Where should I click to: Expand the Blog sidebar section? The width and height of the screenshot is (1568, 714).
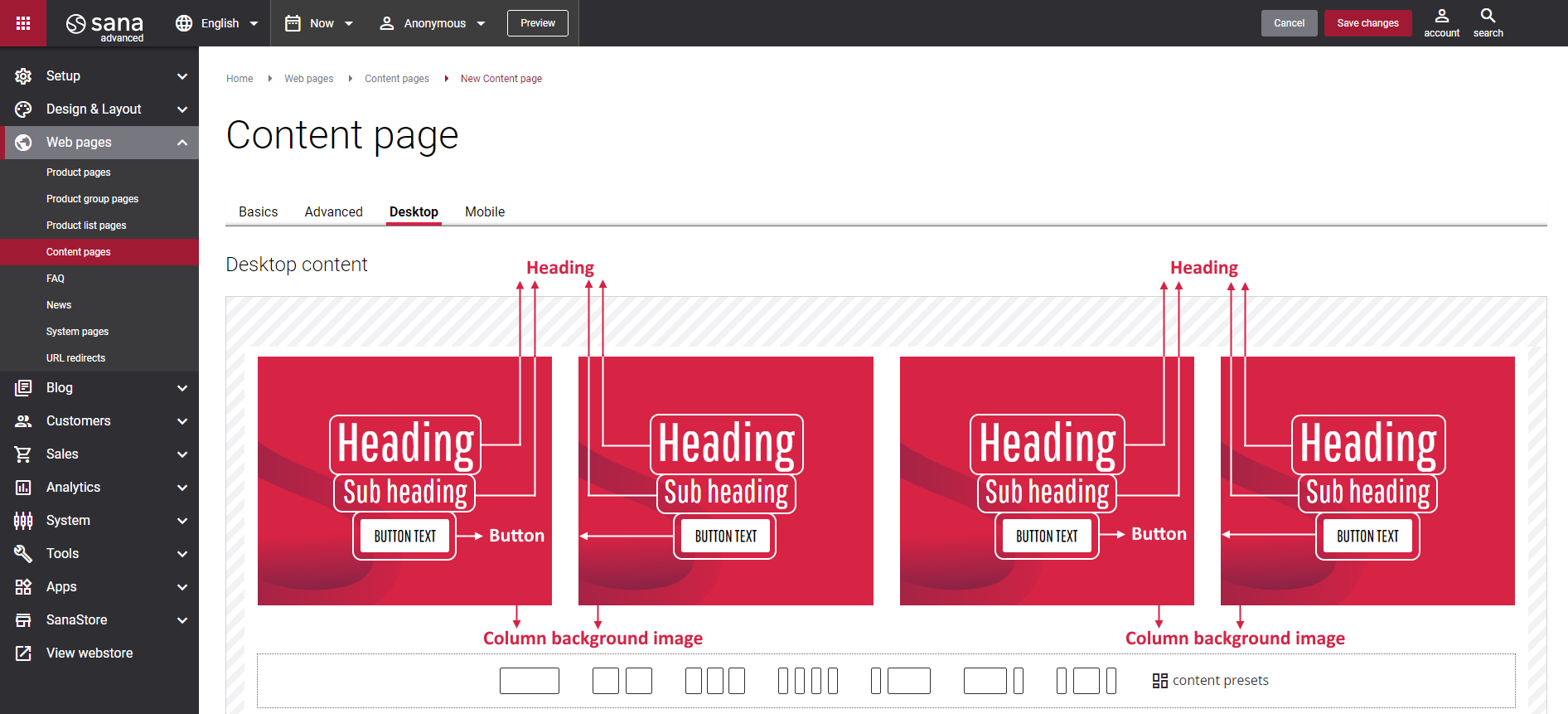(x=181, y=388)
